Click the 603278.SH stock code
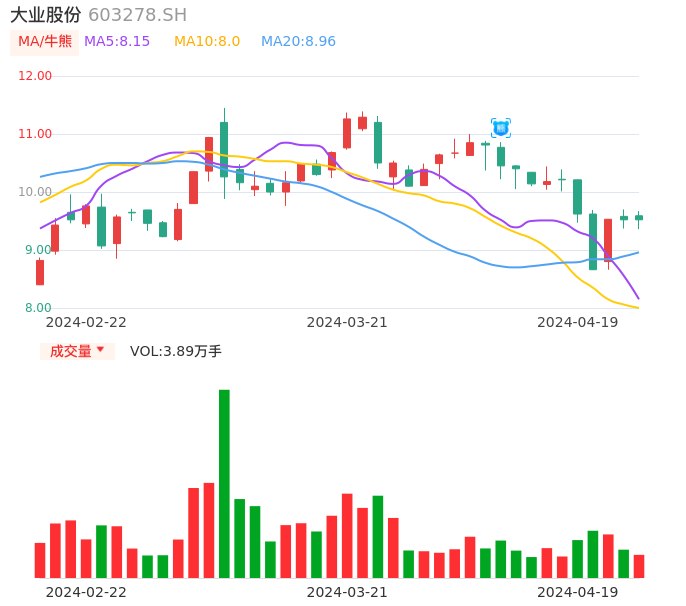686x606 pixels. [x=137, y=15]
